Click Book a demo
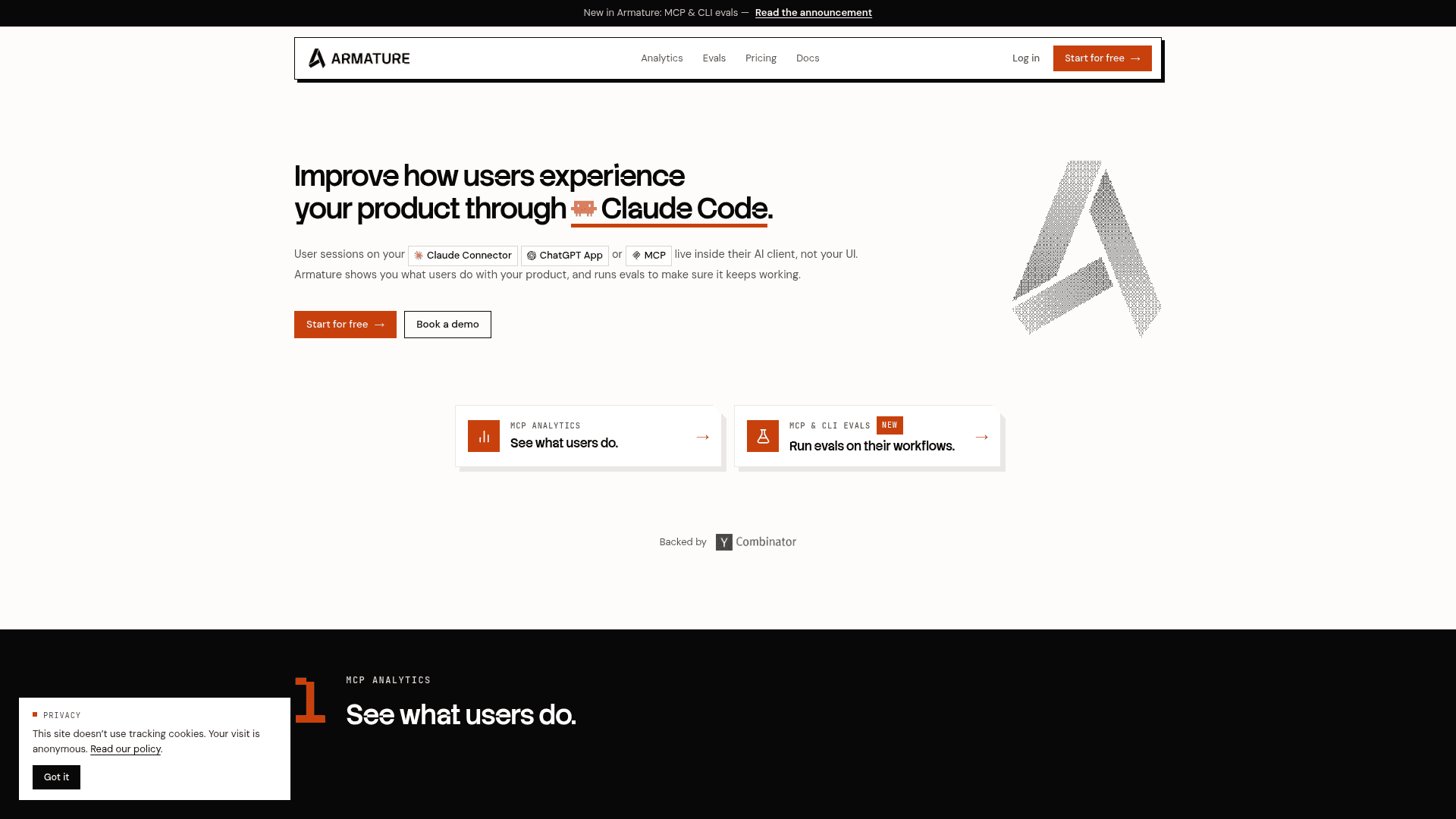 (x=447, y=325)
